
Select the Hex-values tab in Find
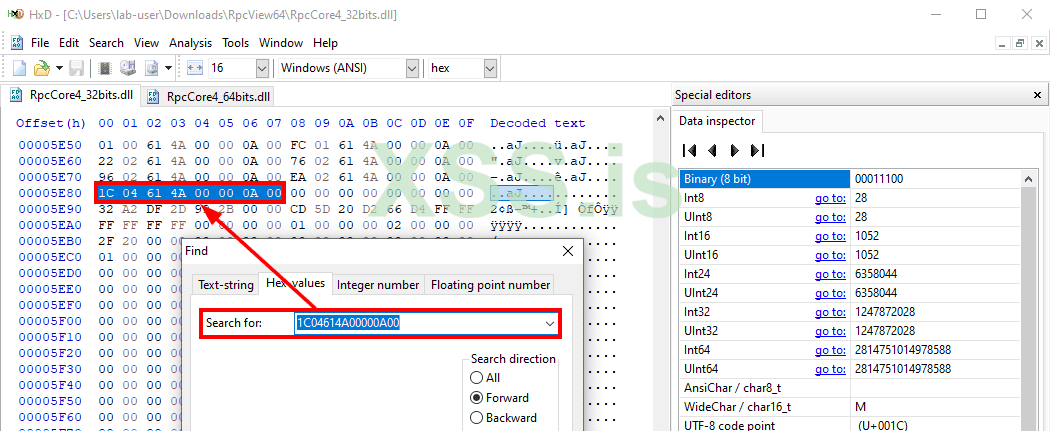pyautogui.click(x=295, y=283)
